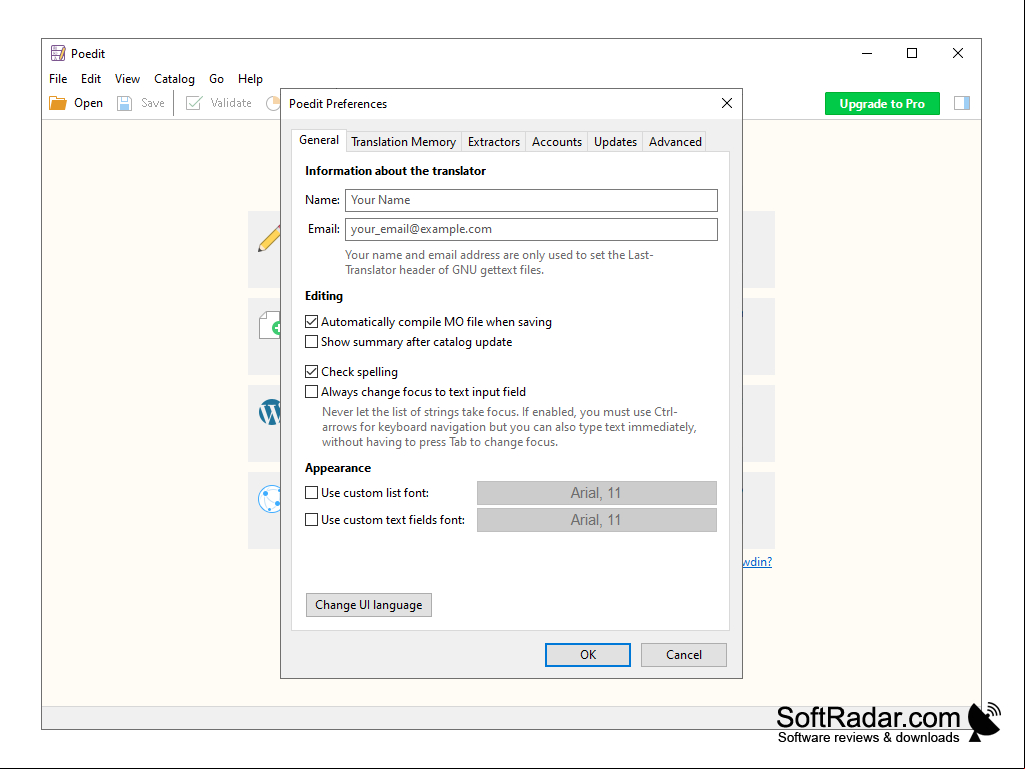Click the pencil icon in Poedit welcome screen
This screenshot has width=1025, height=769.
(269, 239)
